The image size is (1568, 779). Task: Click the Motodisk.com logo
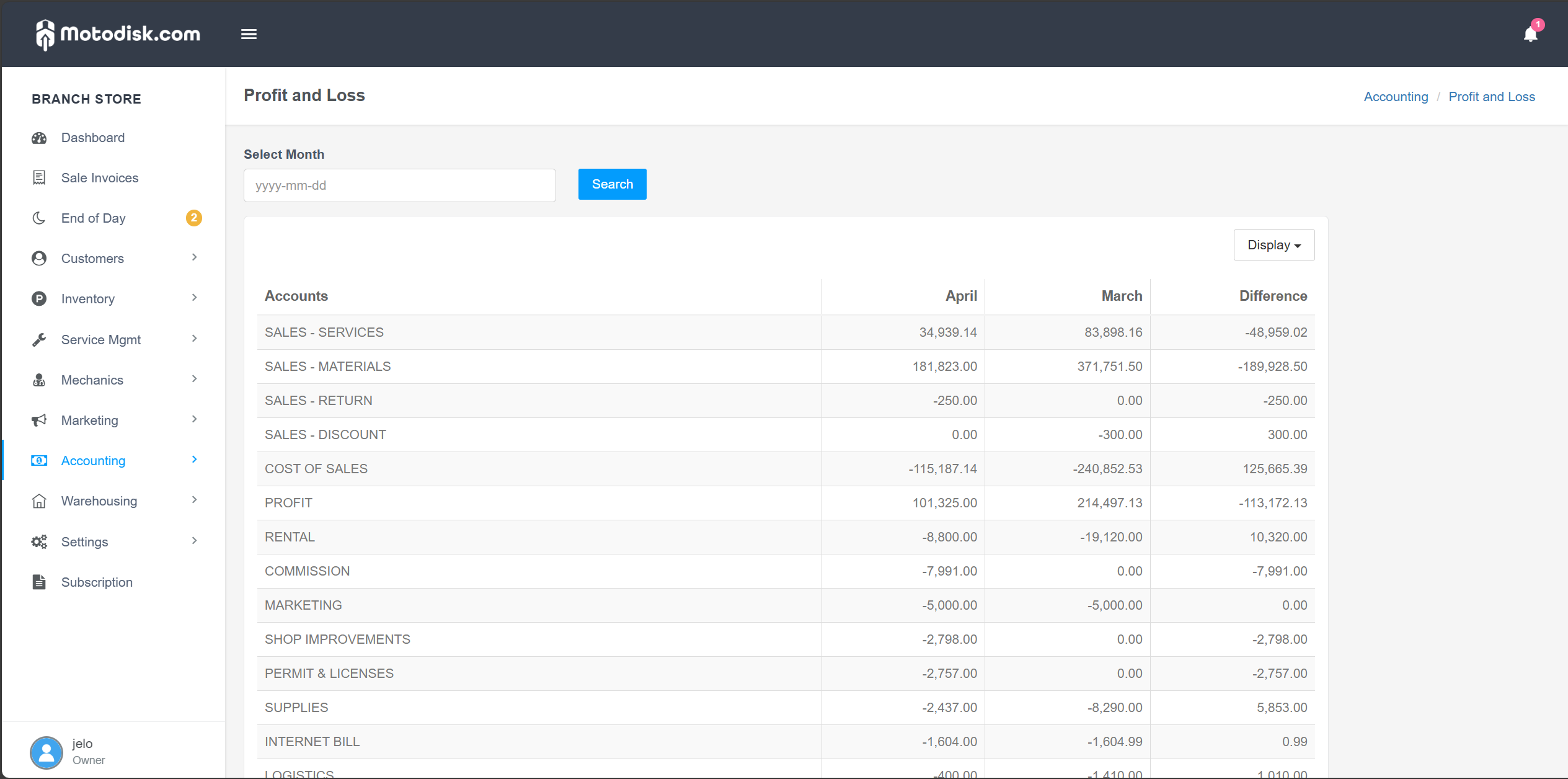118,34
